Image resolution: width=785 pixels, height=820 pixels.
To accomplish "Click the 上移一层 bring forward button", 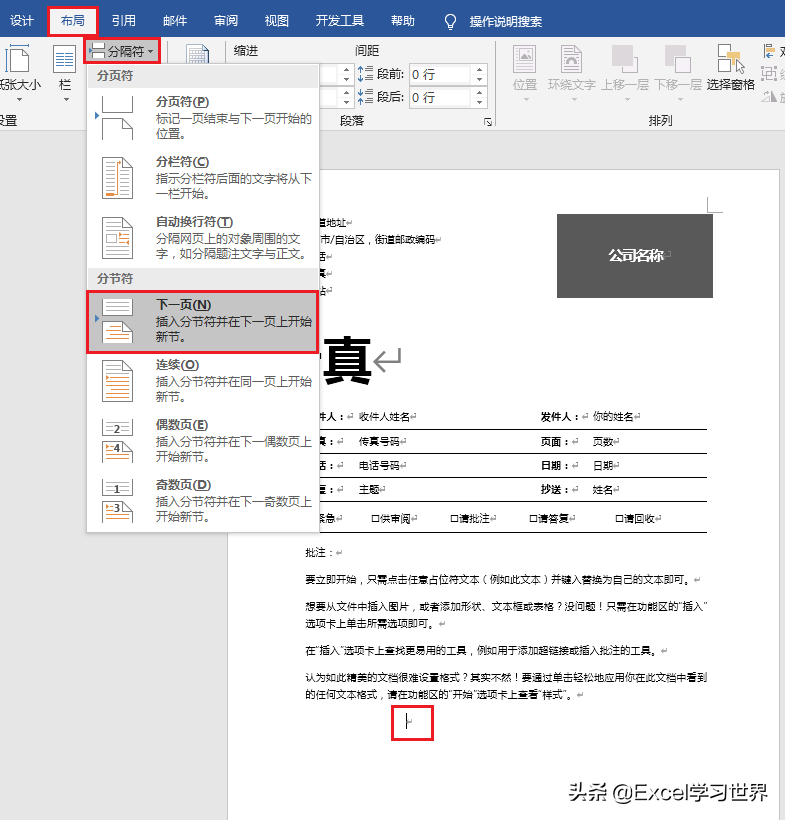I will pos(625,73).
